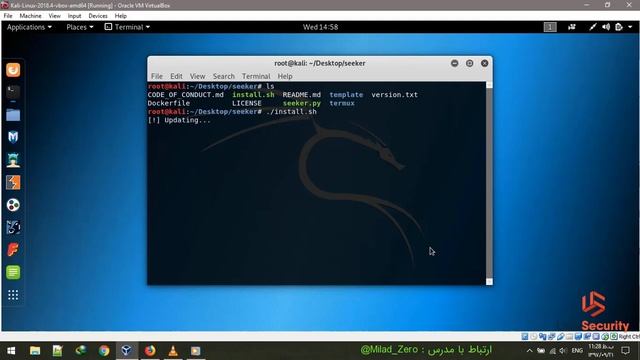Open terminal Search menu
640x360 pixels.
(224, 76)
